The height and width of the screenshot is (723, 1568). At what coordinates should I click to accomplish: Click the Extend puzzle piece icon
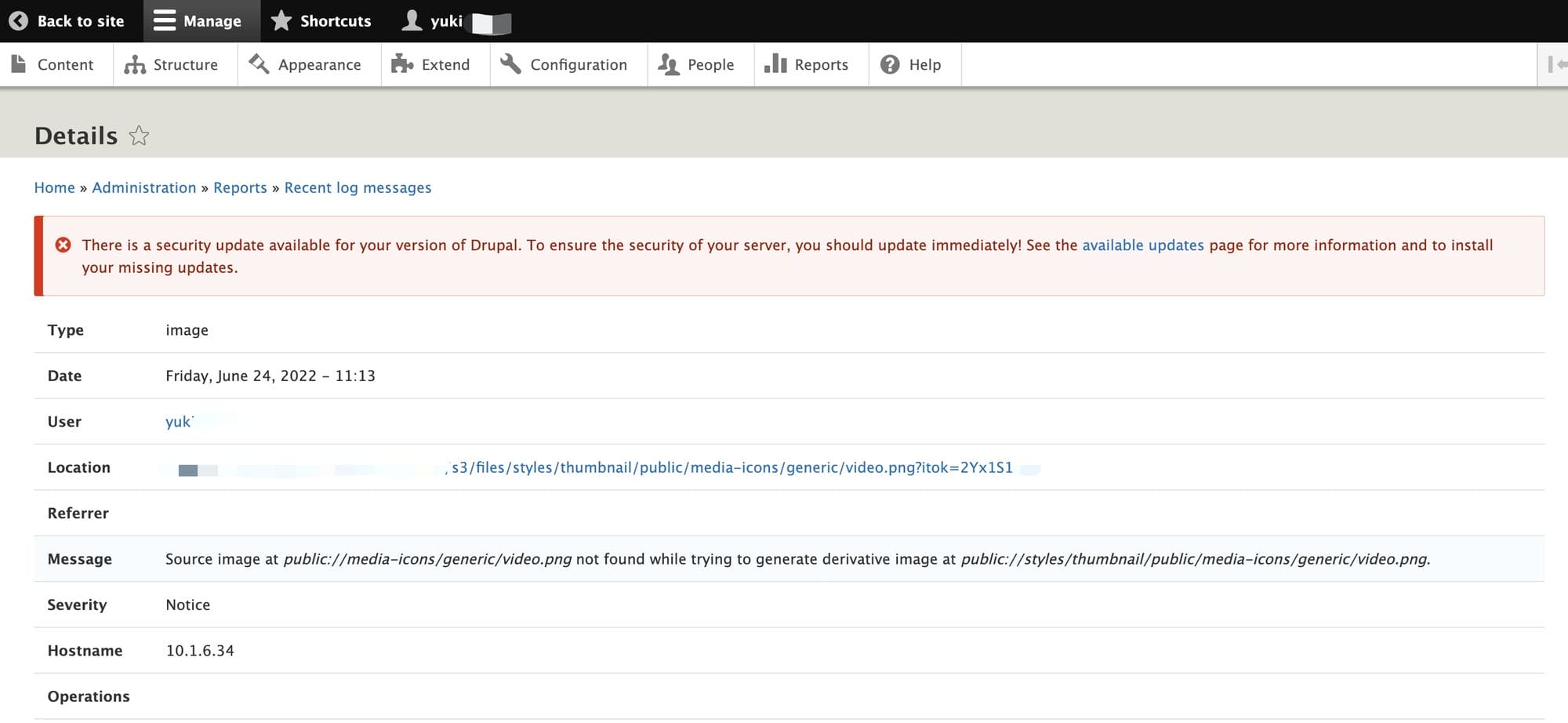pyautogui.click(x=402, y=64)
